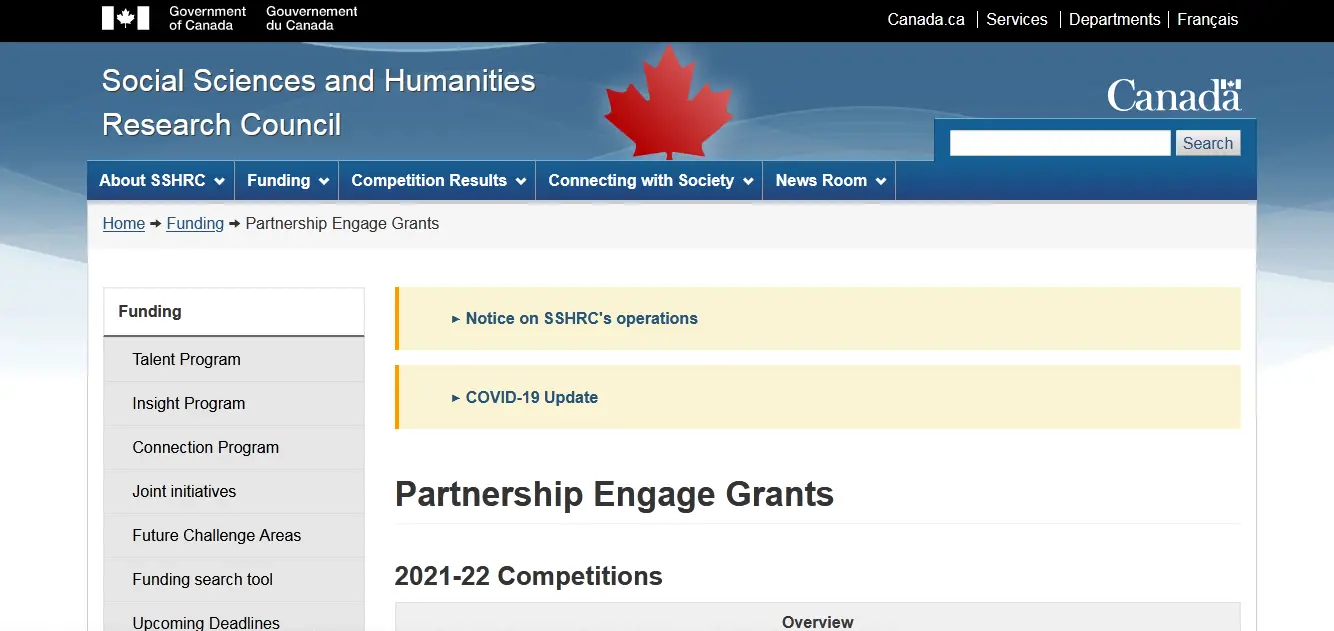Image resolution: width=1334 pixels, height=631 pixels.
Task: Click into the site search field
Action: pos(1059,143)
